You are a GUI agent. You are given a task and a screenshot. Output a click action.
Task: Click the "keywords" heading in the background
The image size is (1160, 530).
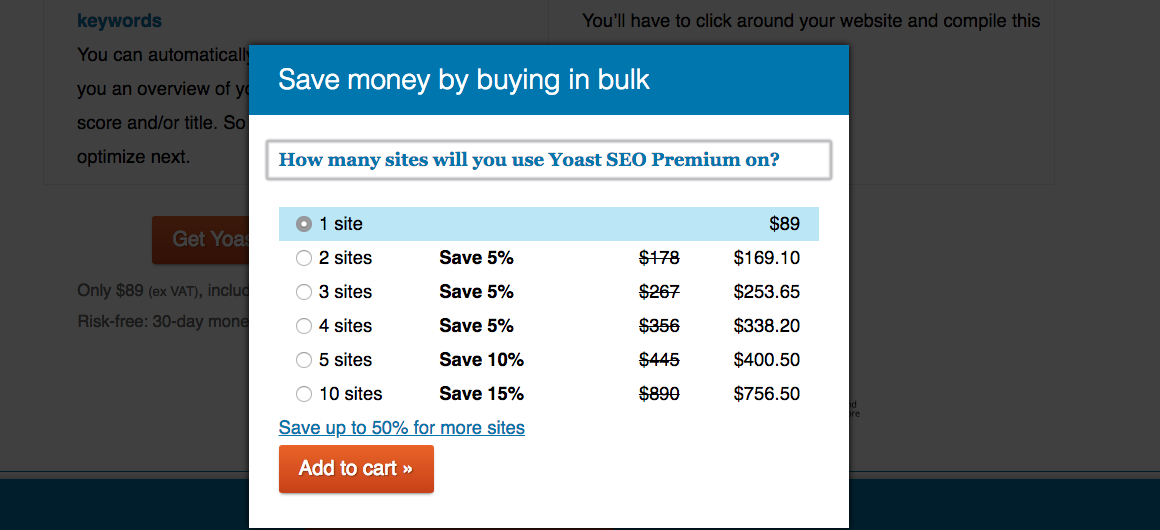click(x=119, y=21)
